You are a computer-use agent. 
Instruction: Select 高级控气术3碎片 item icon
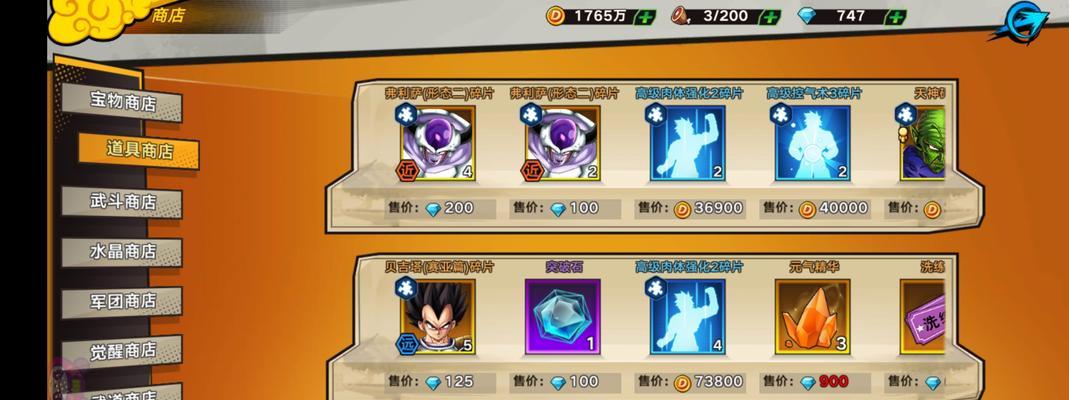(x=813, y=143)
